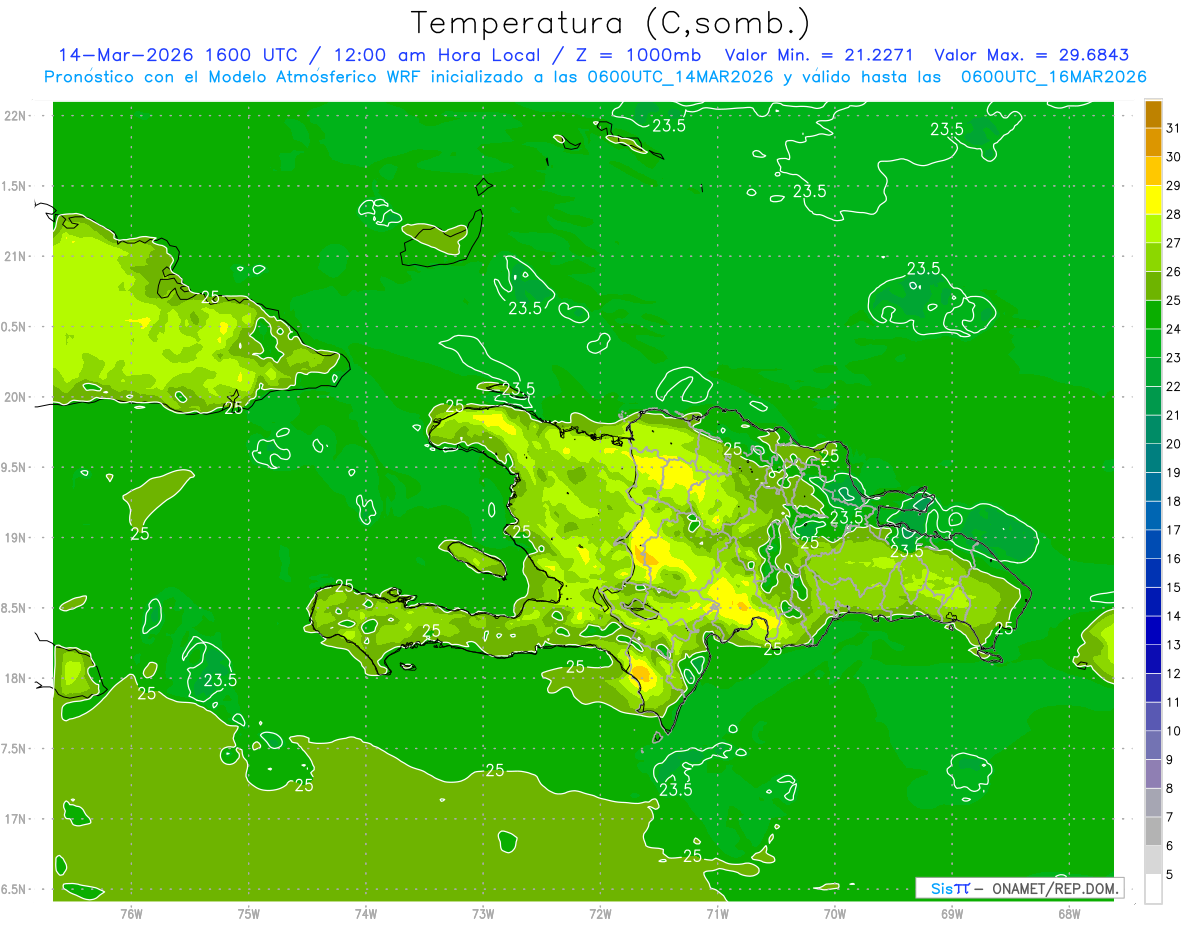Click the '21N' latitude axis label
This screenshot has height=927, width=1200.
point(14,256)
